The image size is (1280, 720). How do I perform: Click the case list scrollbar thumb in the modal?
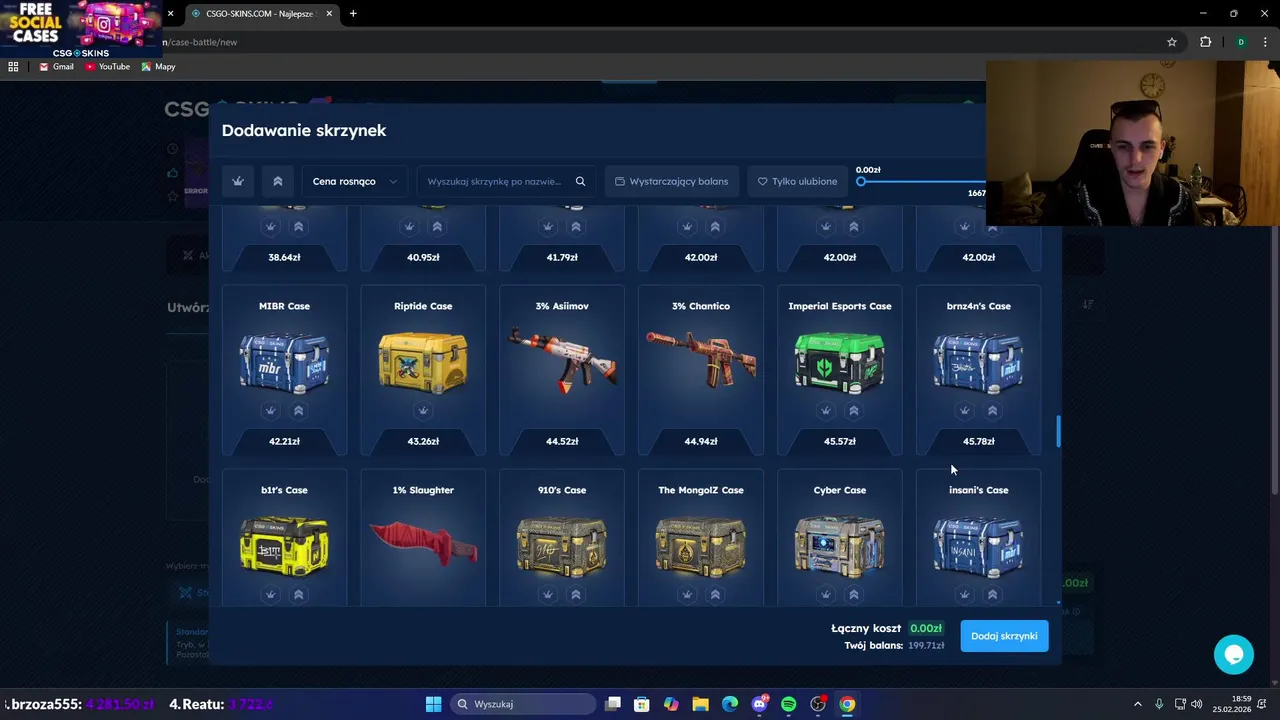click(1058, 432)
